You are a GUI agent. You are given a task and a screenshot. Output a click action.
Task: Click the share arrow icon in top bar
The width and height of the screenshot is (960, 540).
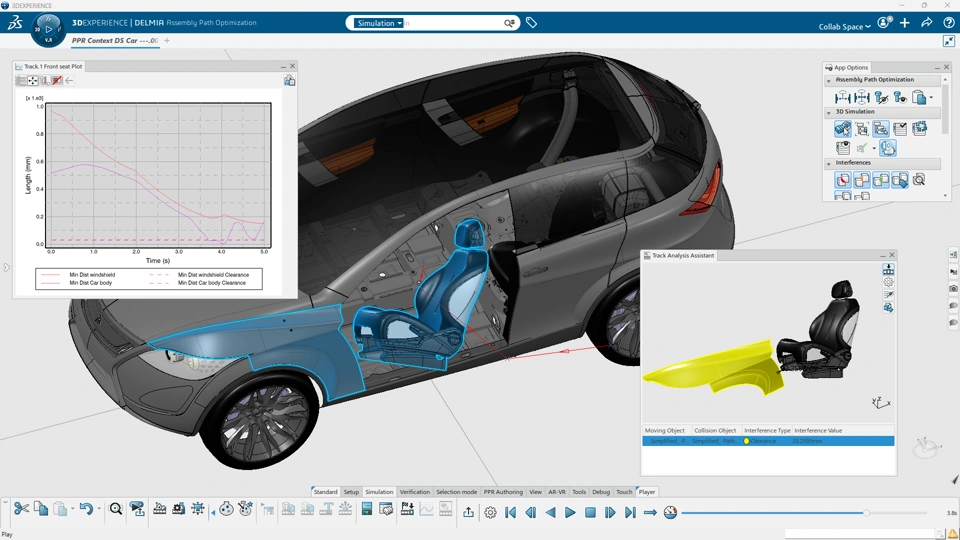927,23
